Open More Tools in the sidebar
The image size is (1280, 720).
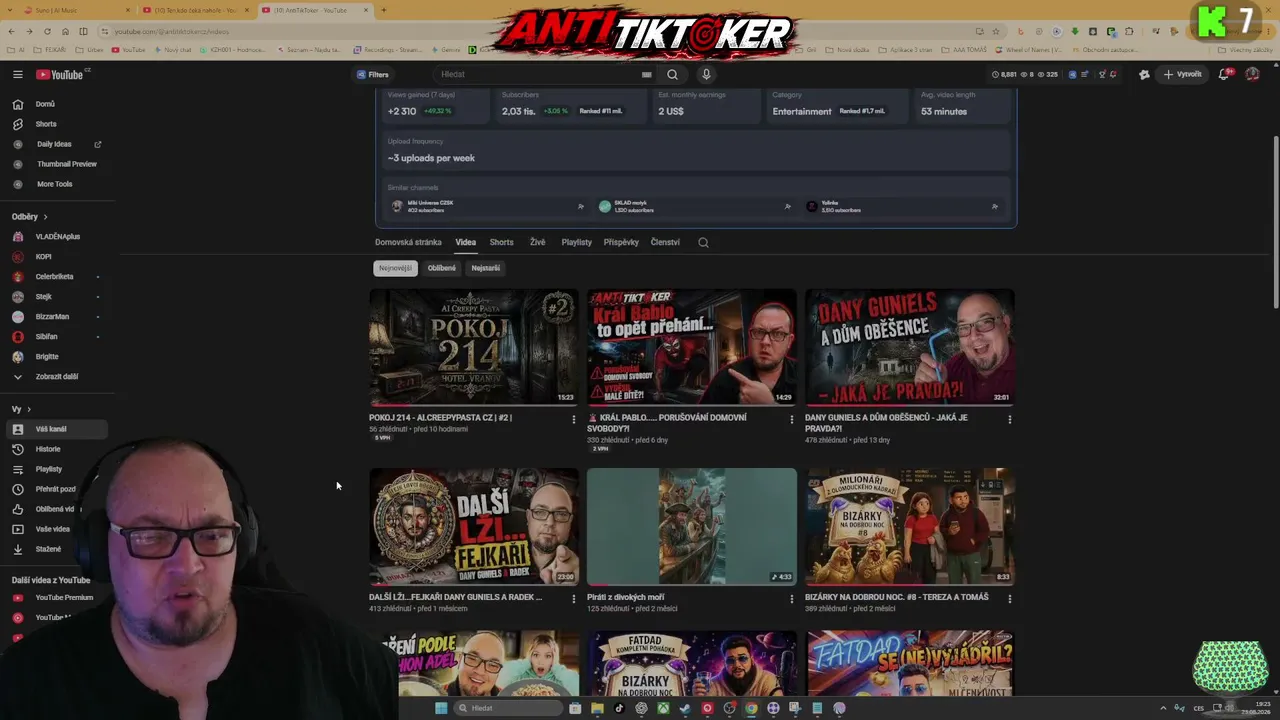coord(55,184)
